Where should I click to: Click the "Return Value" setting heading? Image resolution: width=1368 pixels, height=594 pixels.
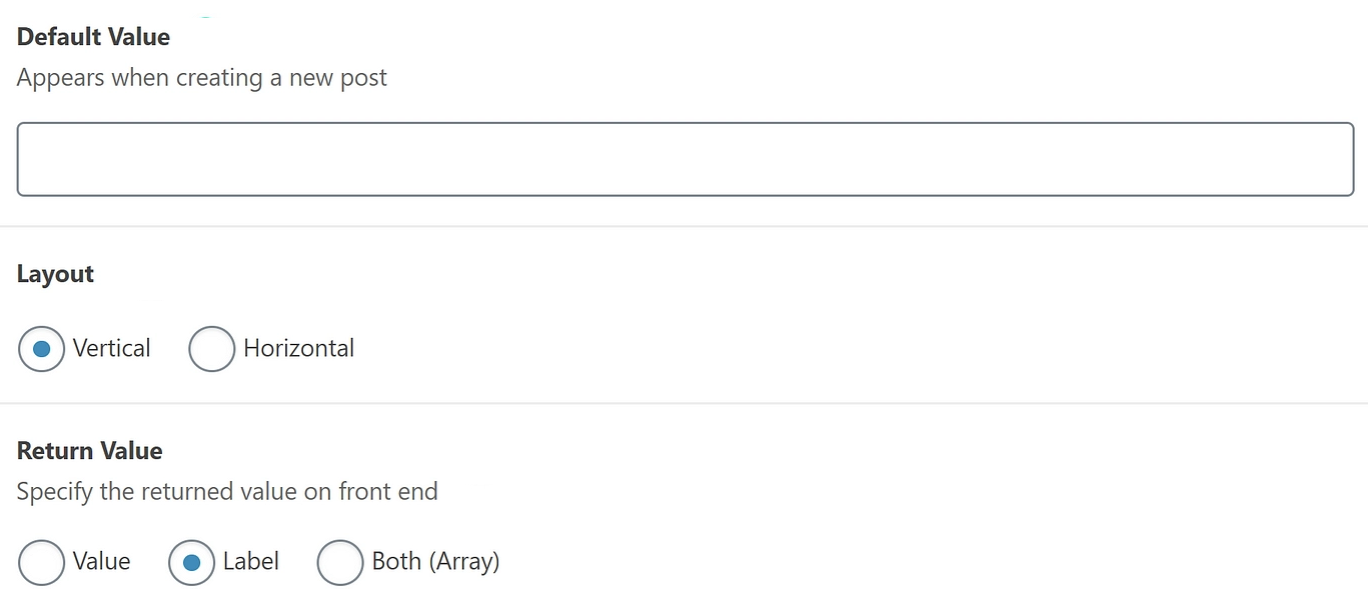tap(90, 451)
